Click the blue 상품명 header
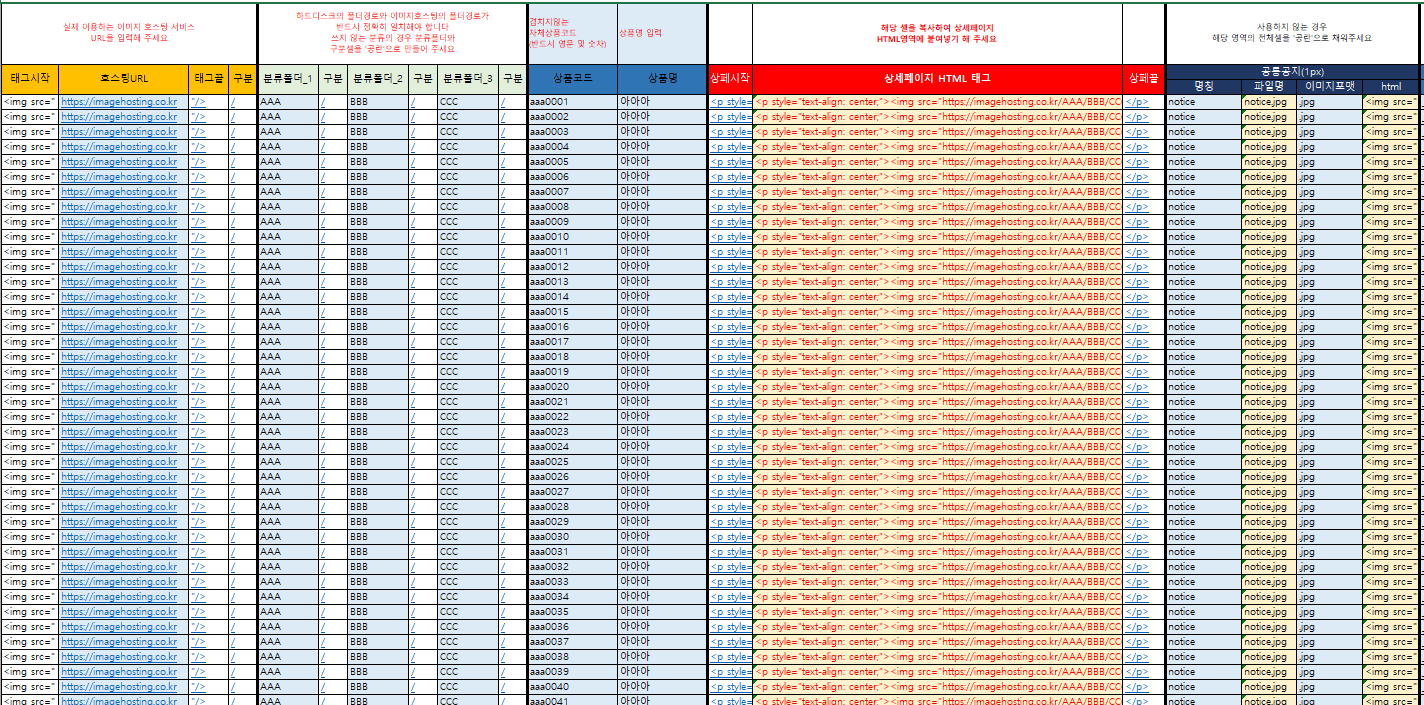 pyautogui.click(x=662, y=79)
